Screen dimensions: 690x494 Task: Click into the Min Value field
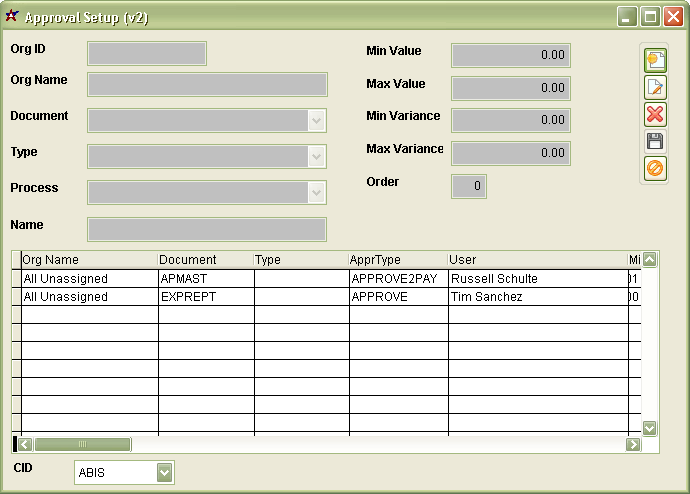[510, 55]
